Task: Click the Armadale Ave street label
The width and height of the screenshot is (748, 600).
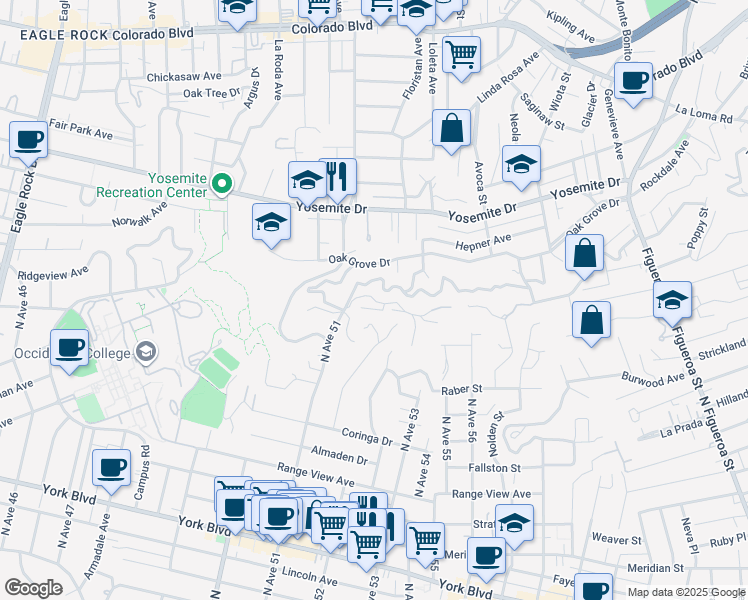Action: (97, 547)
